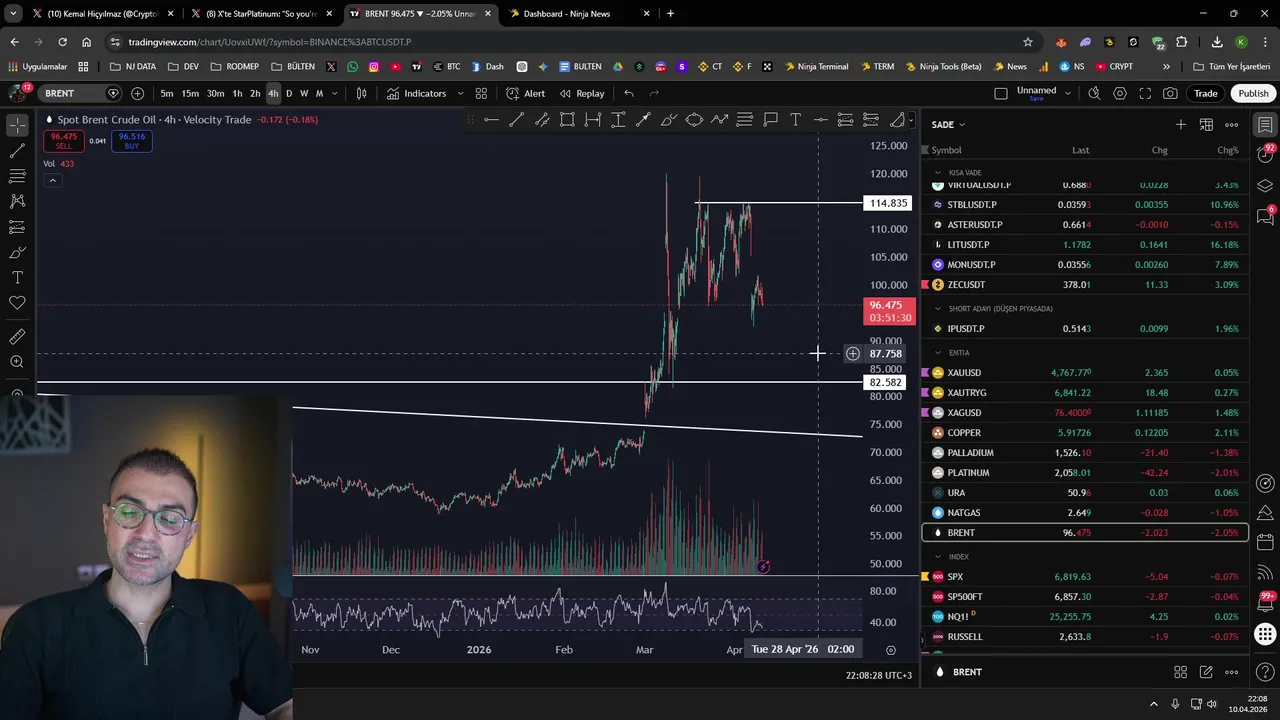Select the weekly W timeframe
Image resolution: width=1280 pixels, height=720 pixels.
[x=304, y=93]
